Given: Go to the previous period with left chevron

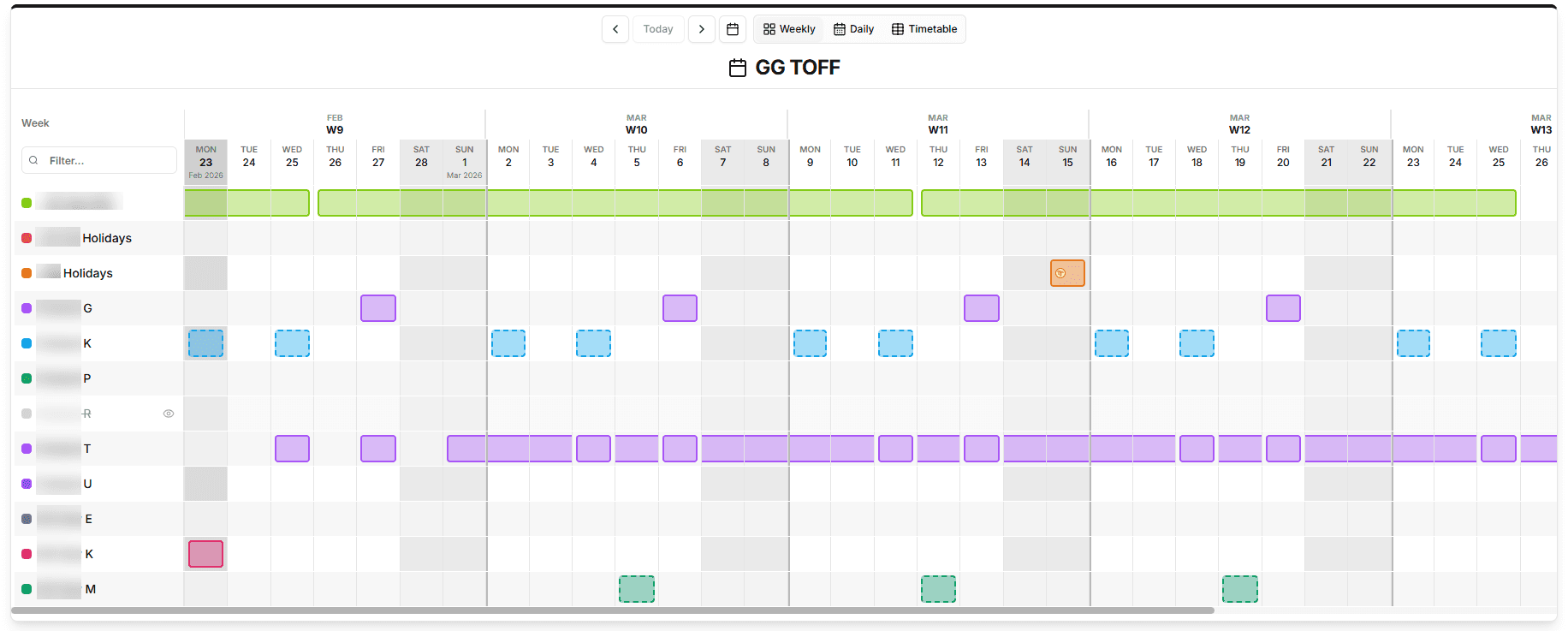Looking at the screenshot, I should coord(615,29).
